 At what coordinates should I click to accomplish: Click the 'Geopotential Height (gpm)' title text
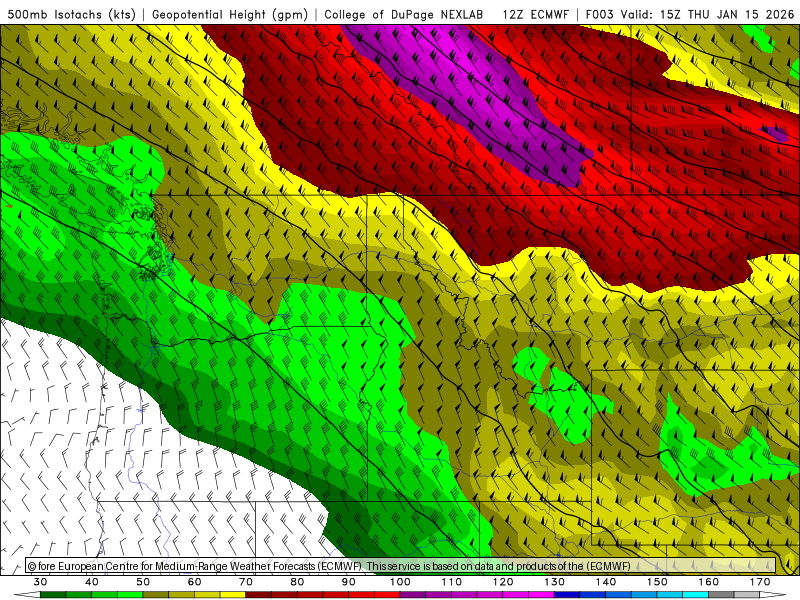[230, 14]
